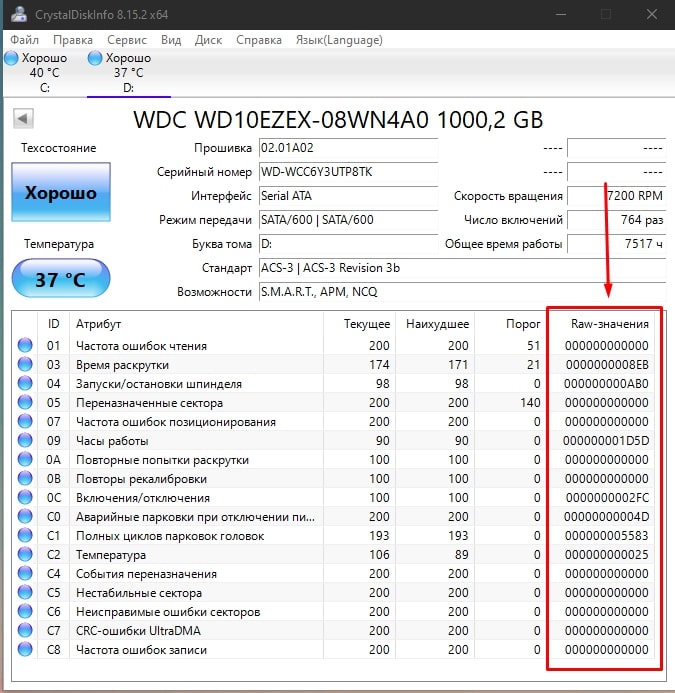Click the power-on count 764 раз field

(x=616, y=220)
